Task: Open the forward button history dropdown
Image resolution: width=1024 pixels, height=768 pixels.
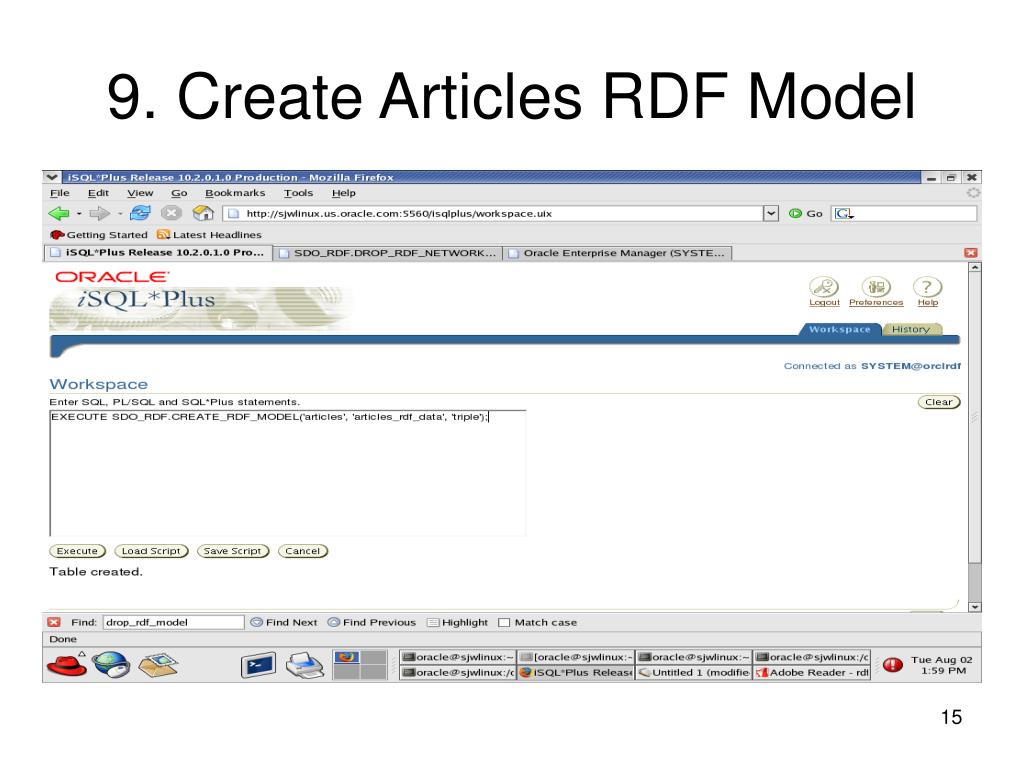Action: [120, 214]
